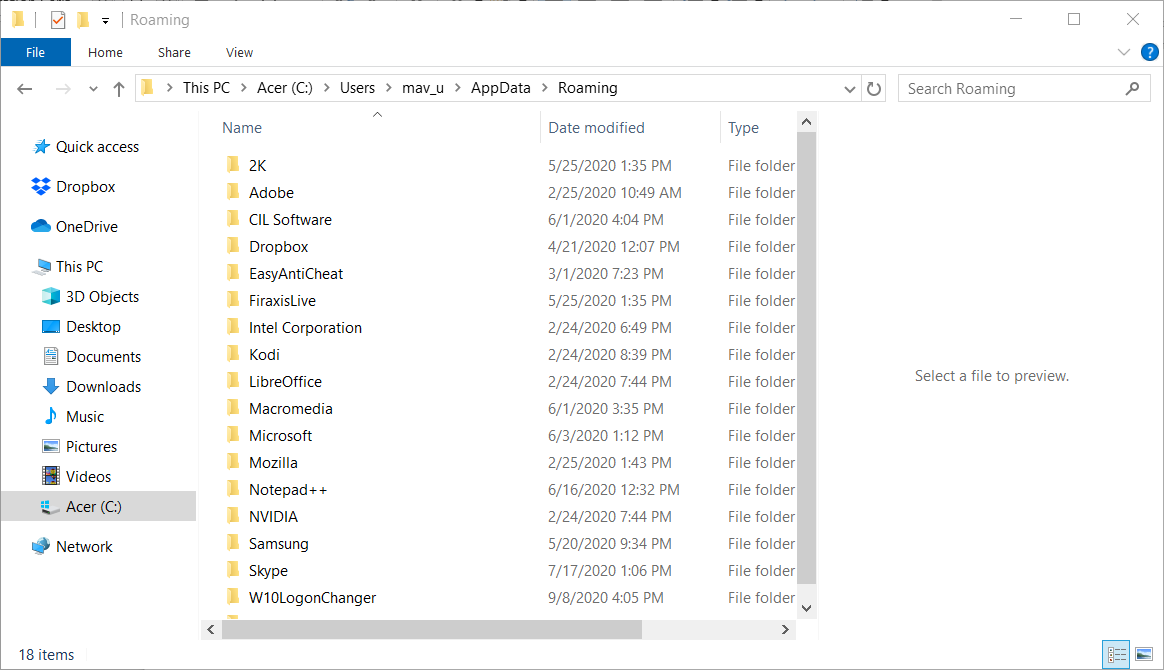This screenshot has width=1164, height=670.
Task: Open the recent locations dropdown
Action: click(x=93, y=89)
